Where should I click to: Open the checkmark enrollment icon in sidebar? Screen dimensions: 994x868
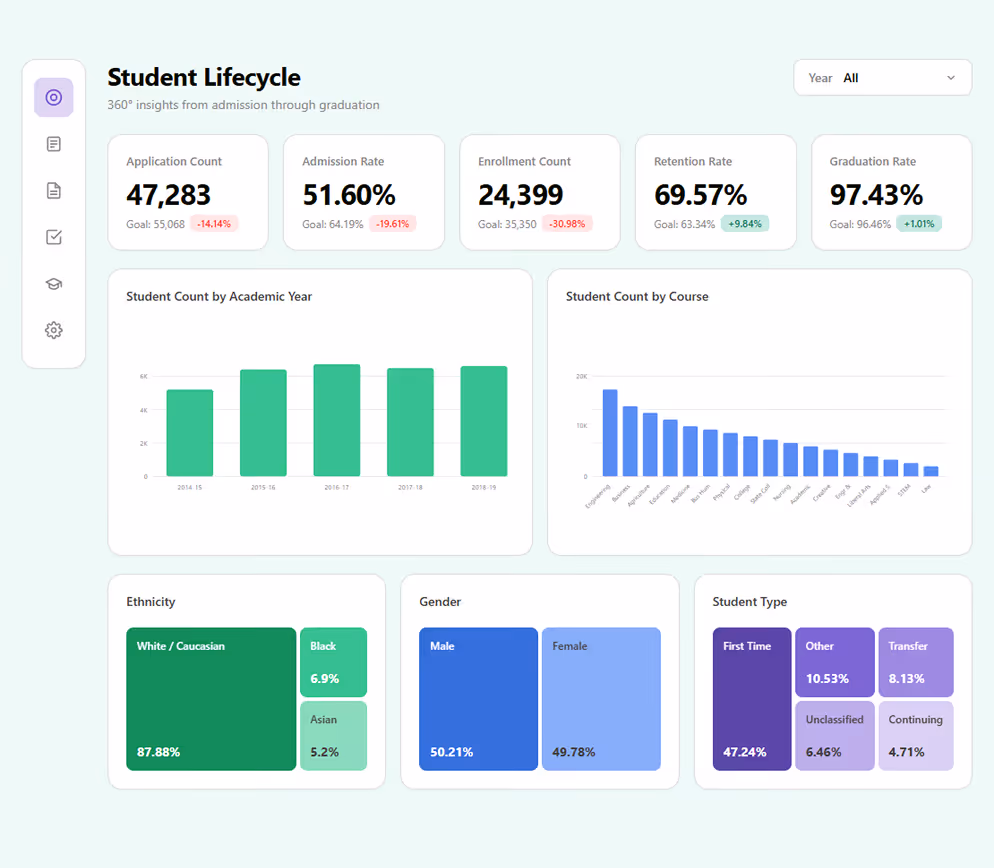[x=54, y=237]
